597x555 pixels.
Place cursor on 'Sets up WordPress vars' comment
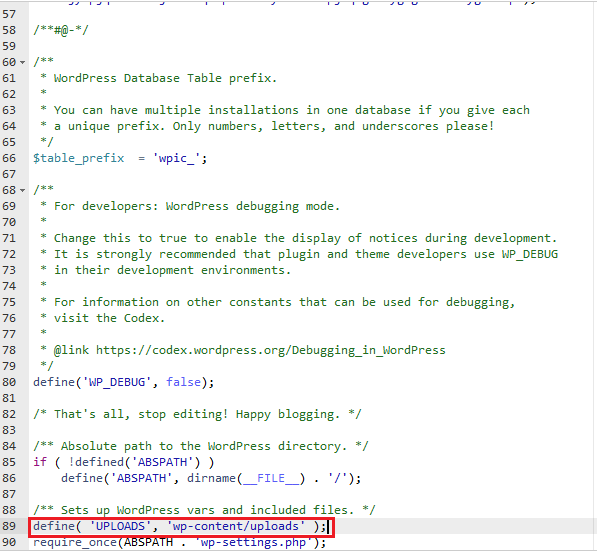204,510
